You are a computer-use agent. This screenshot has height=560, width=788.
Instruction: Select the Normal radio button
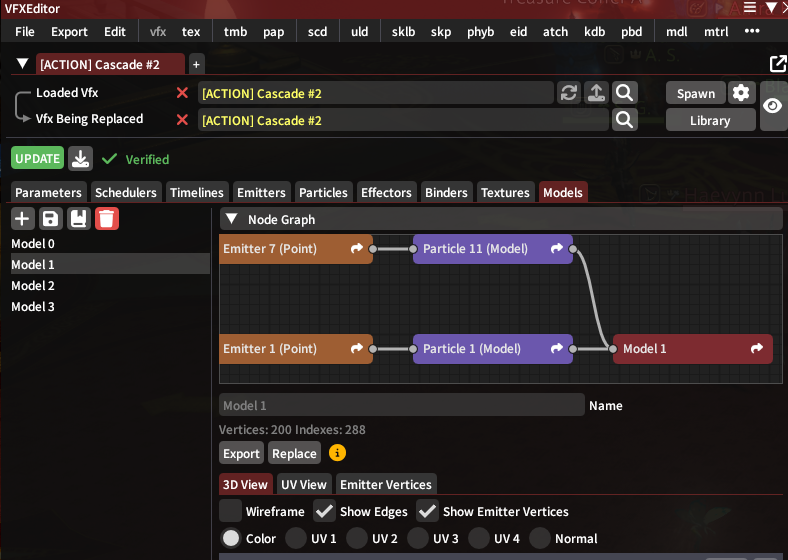coord(540,538)
